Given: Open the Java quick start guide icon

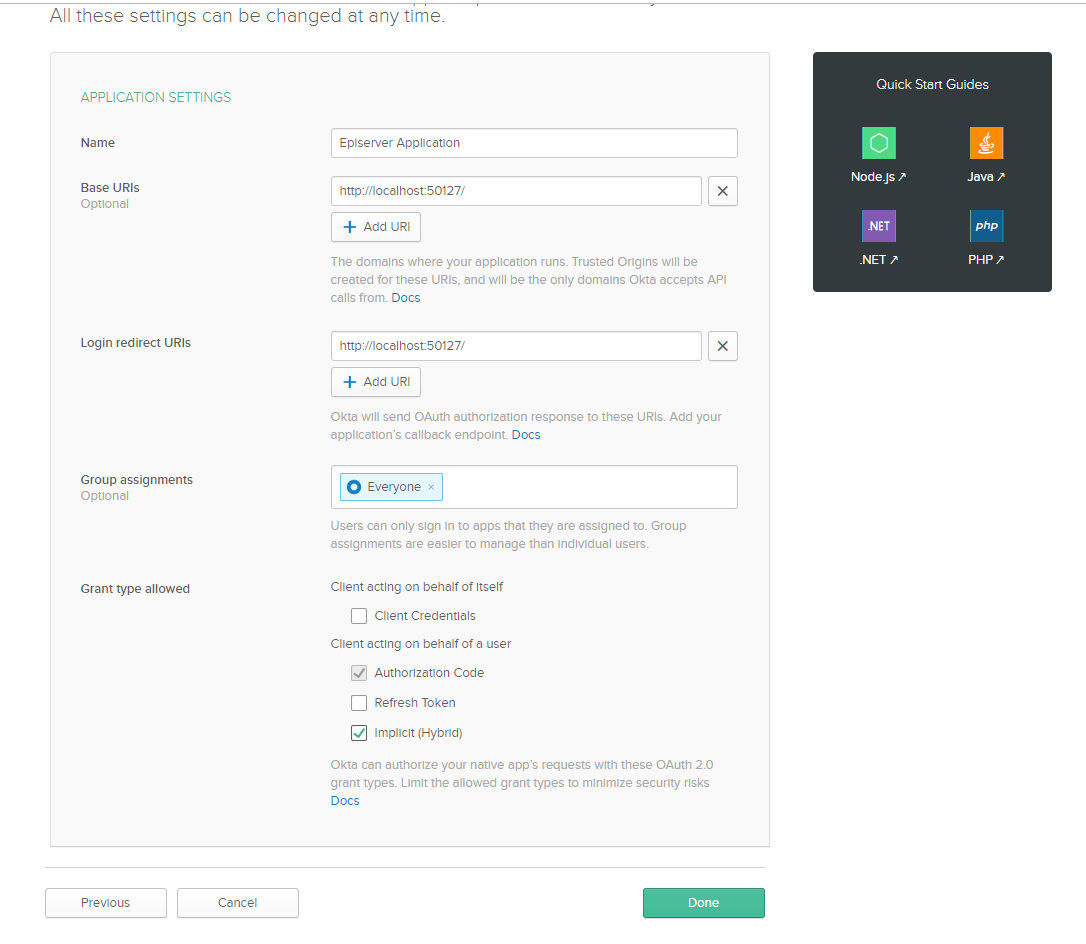Looking at the screenshot, I should point(986,143).
